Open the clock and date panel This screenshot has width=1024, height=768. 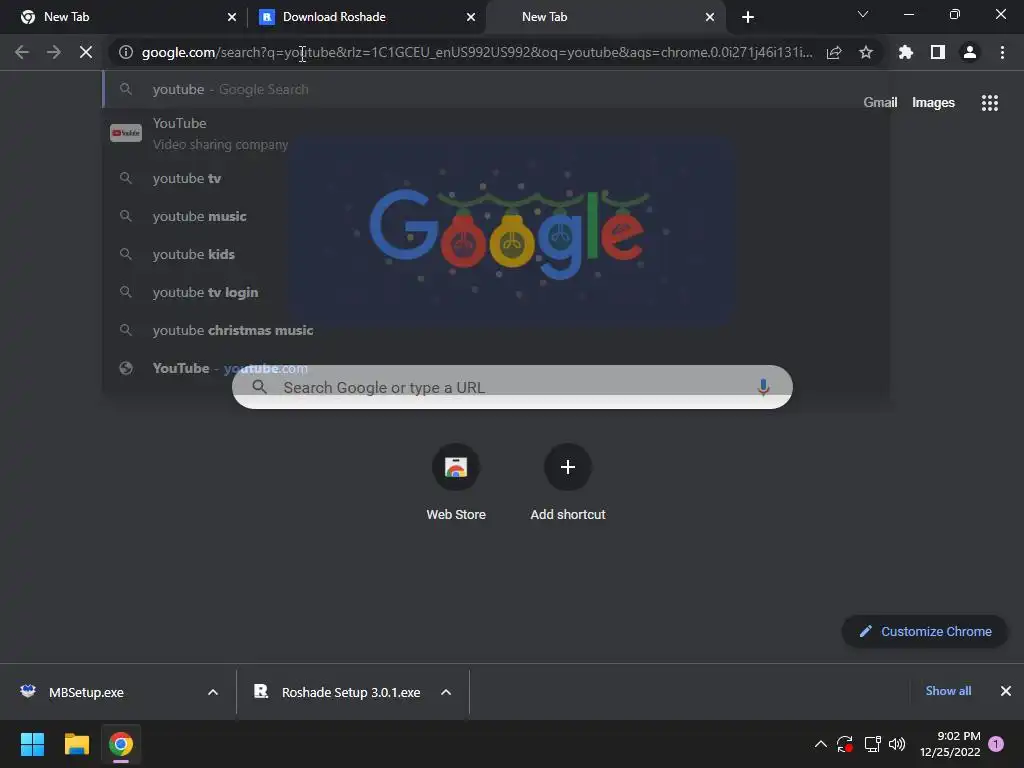[950, 744]
